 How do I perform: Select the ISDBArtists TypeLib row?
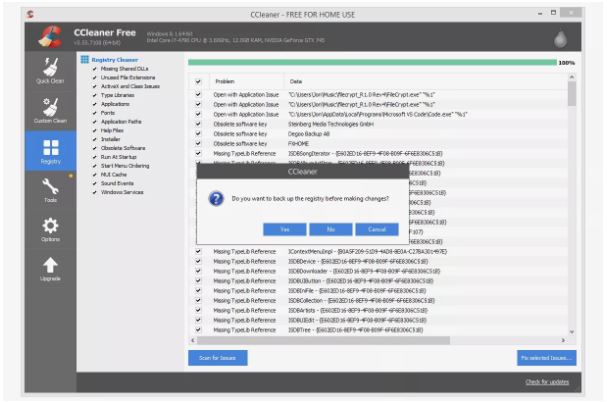click(x=379, y=310)
